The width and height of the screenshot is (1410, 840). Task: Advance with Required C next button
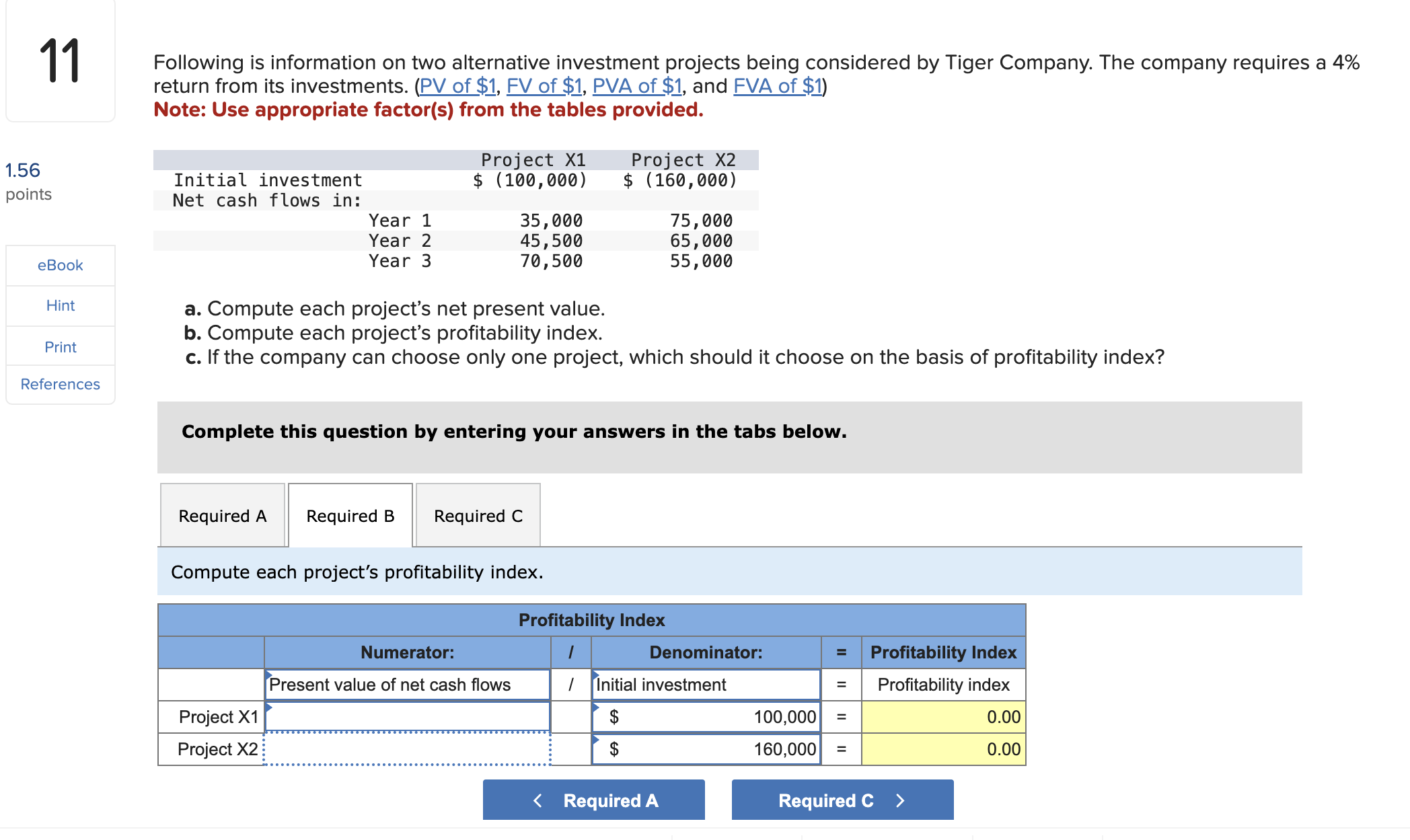(x=842, y=800)
